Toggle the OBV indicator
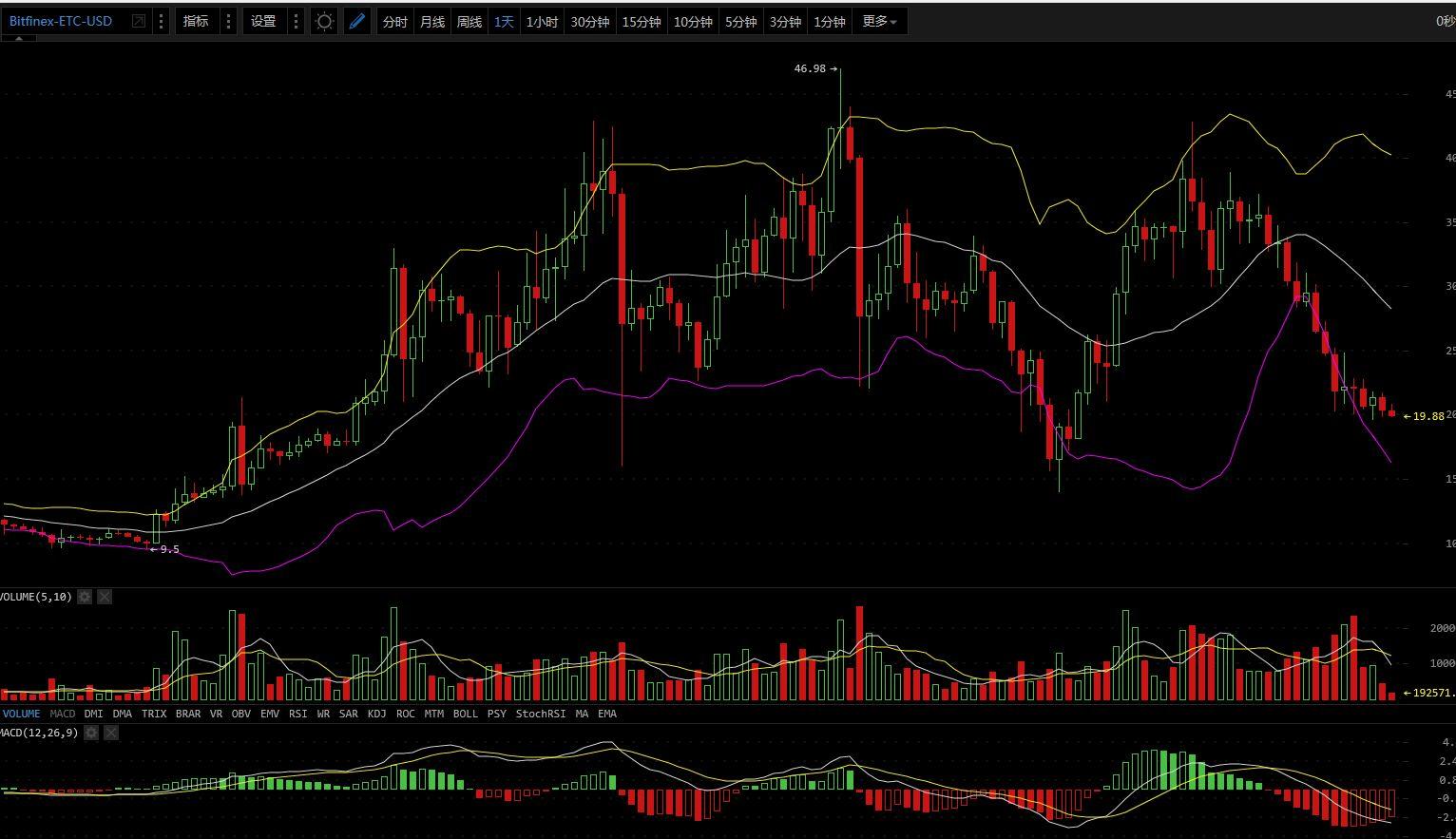The height and width of the screenshot is (839, 1456). coord(241,714)
